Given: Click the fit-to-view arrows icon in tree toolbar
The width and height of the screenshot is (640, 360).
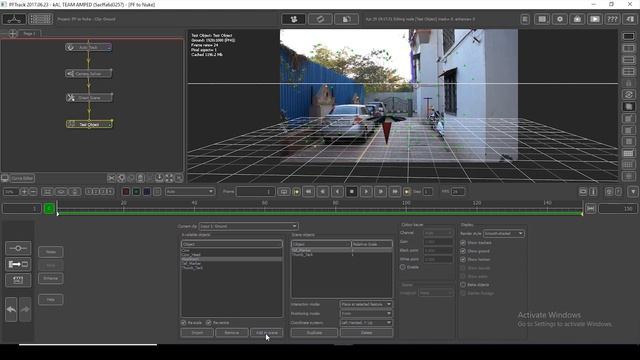Looking at the screenshot, I should (169, 178).
